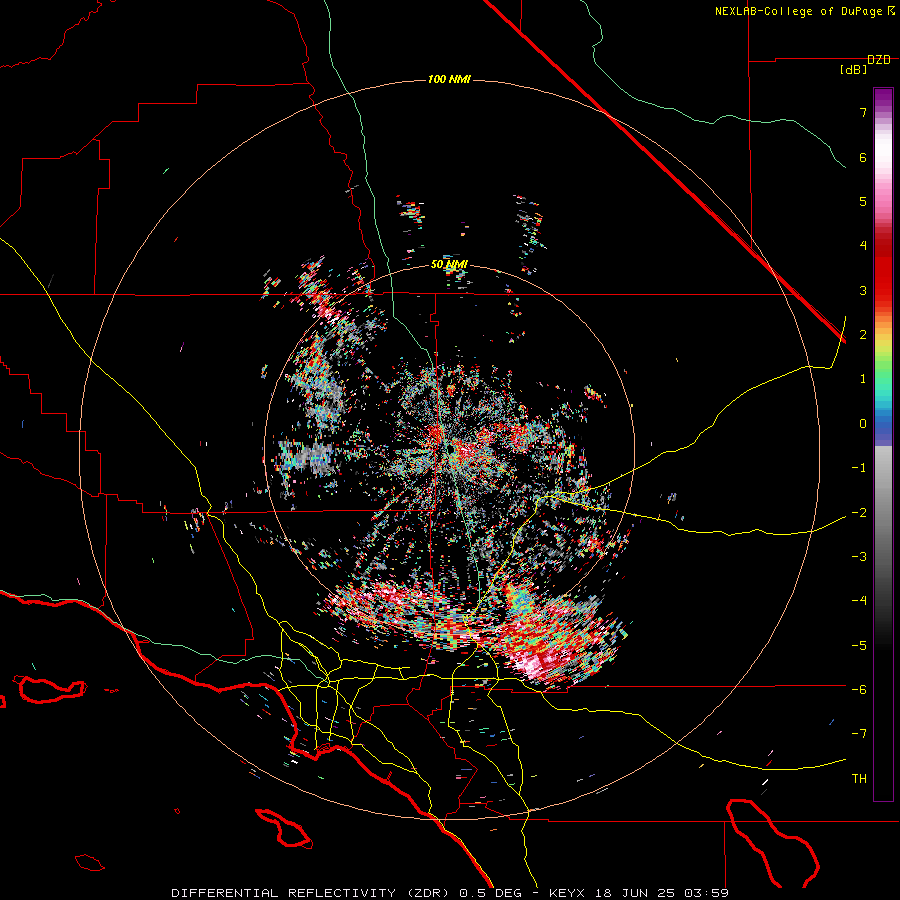Click the -7 value on color scale
900x900 pixels.
click(x=859, y=734)
